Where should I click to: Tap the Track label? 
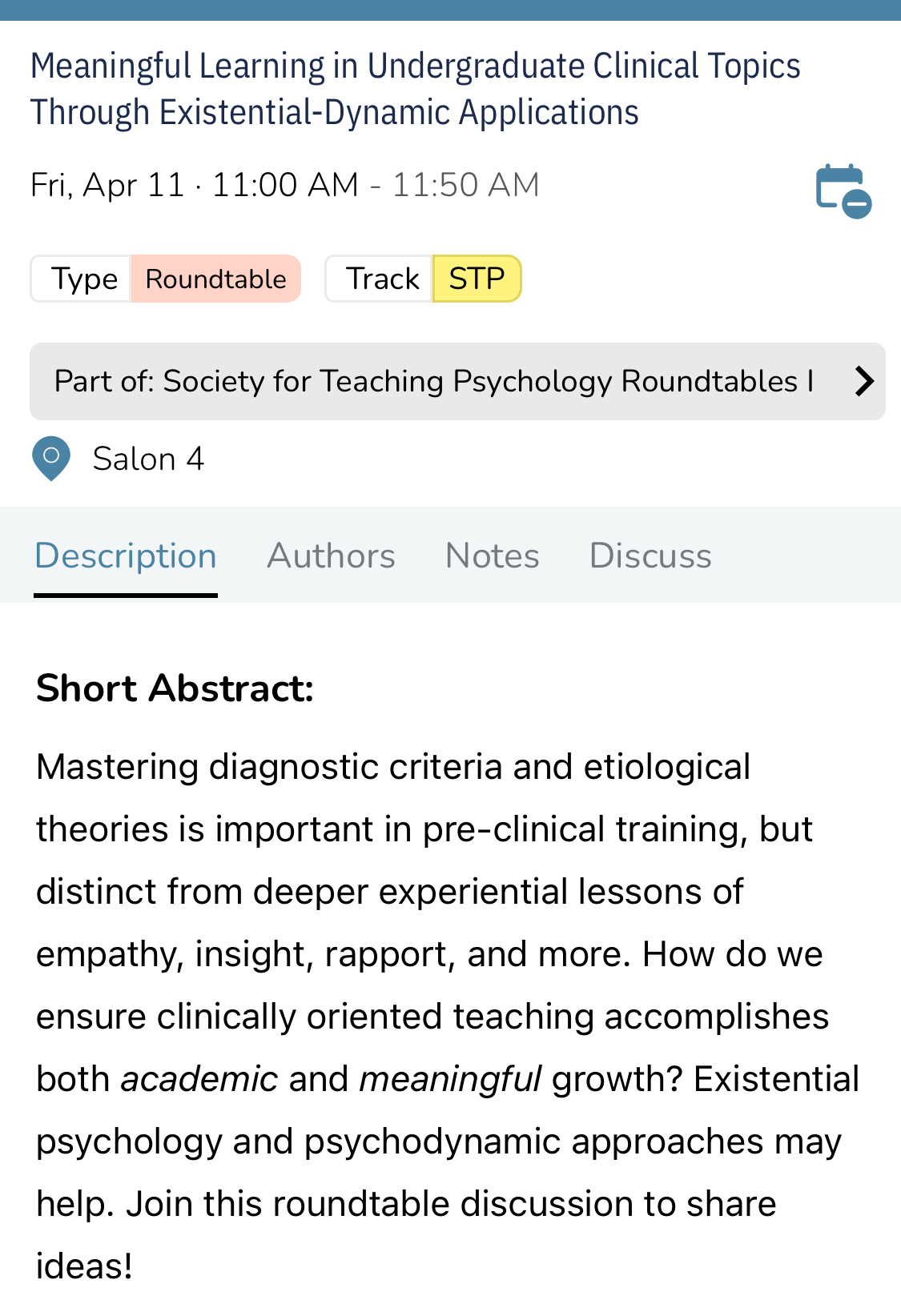coord(382,279)
